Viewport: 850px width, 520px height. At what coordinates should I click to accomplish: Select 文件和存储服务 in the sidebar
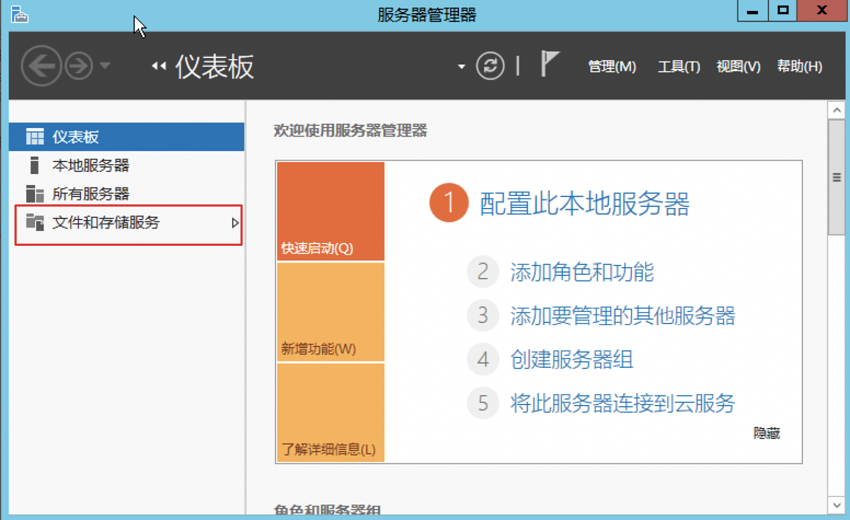click(128, 224)
